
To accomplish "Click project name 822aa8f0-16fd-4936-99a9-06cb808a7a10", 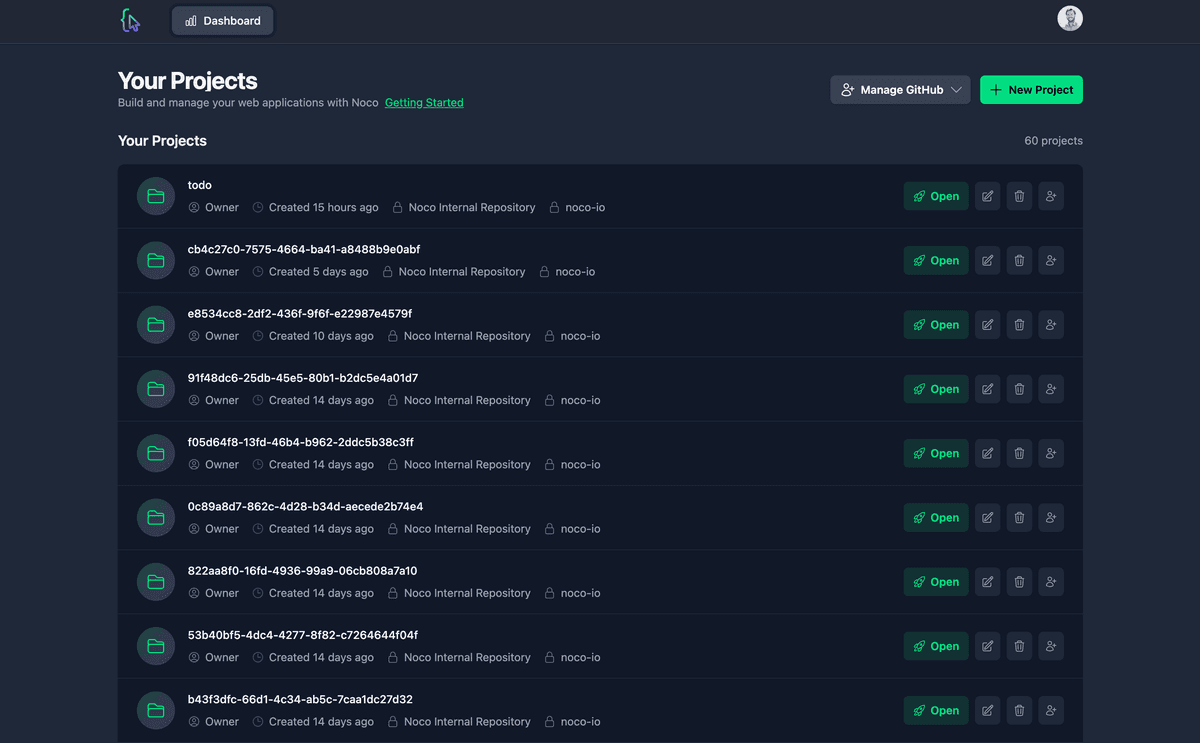I will click(302, 571).
